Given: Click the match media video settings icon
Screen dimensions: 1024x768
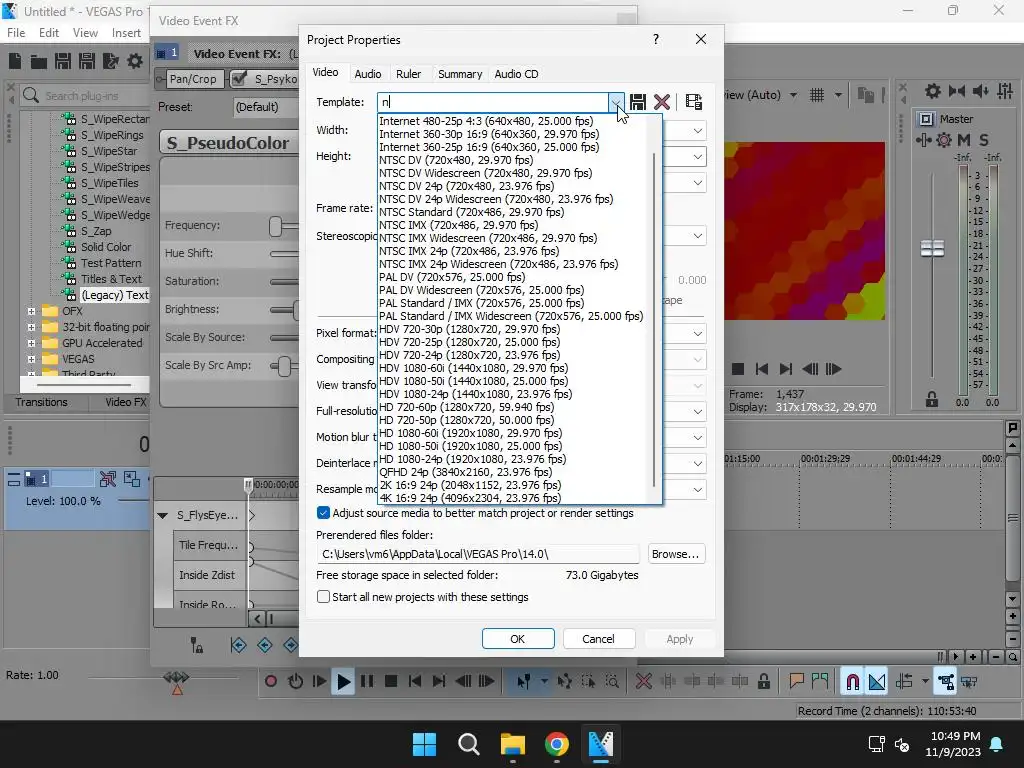Looking at the screenshot, I should 694,102.
